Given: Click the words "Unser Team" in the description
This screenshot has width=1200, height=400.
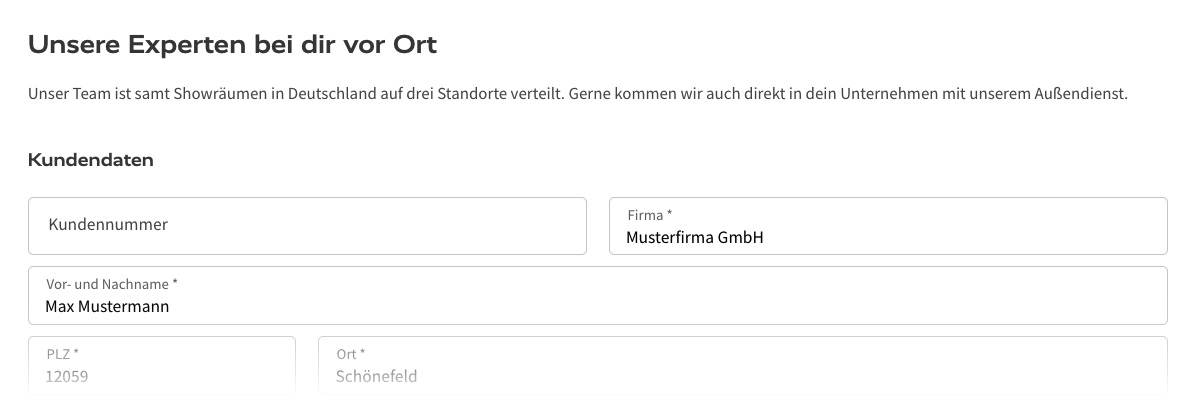Looking at the screenshot, I should (63, 94).
